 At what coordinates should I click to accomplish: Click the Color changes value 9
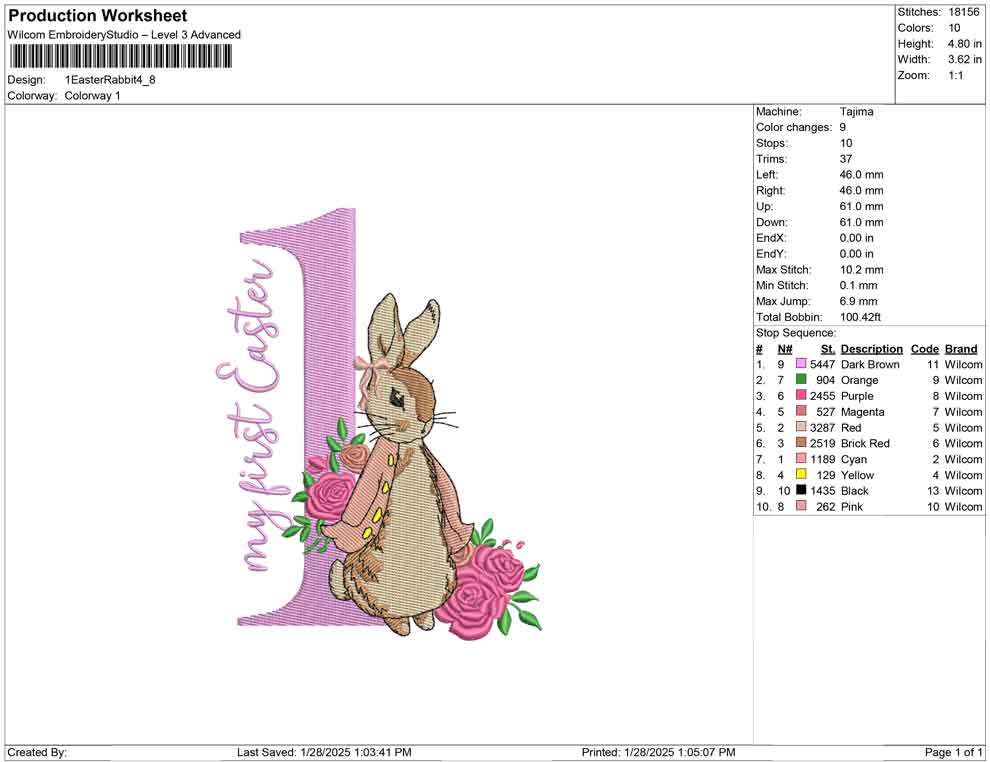coord(842,128)
